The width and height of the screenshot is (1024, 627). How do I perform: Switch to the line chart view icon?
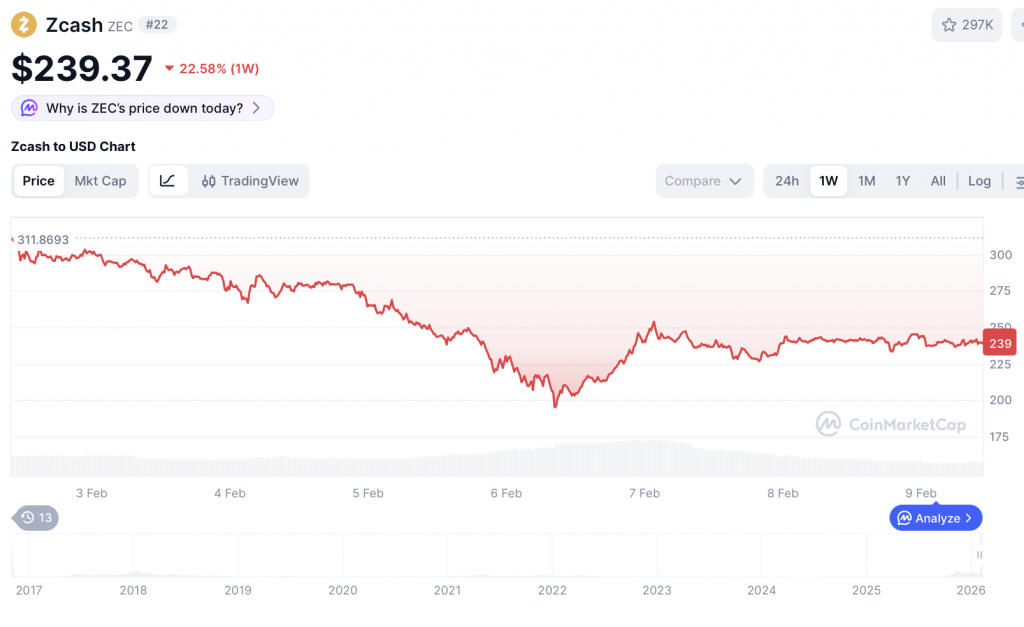click(x=168, y=181)
